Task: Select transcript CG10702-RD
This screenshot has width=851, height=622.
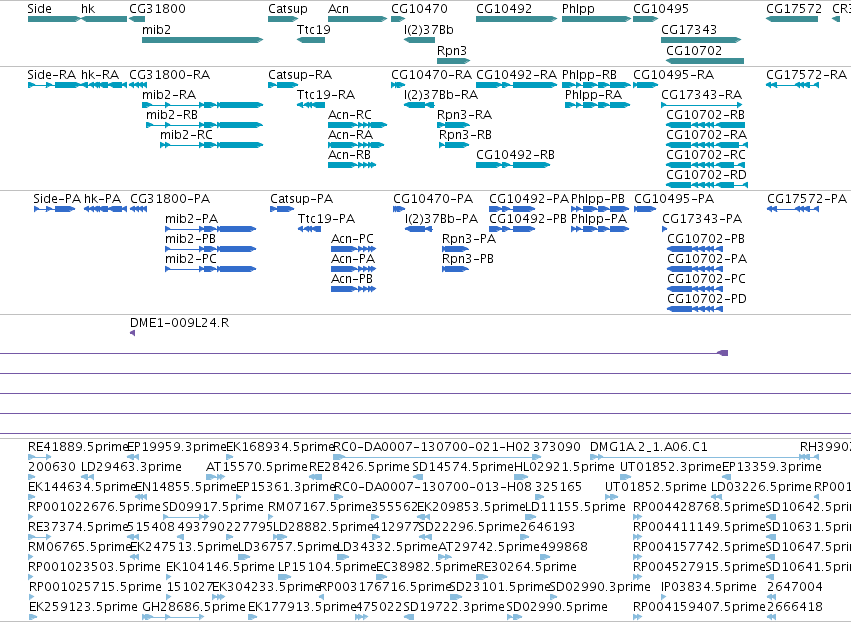Action: pyautogui.click(x=707, y=185)
